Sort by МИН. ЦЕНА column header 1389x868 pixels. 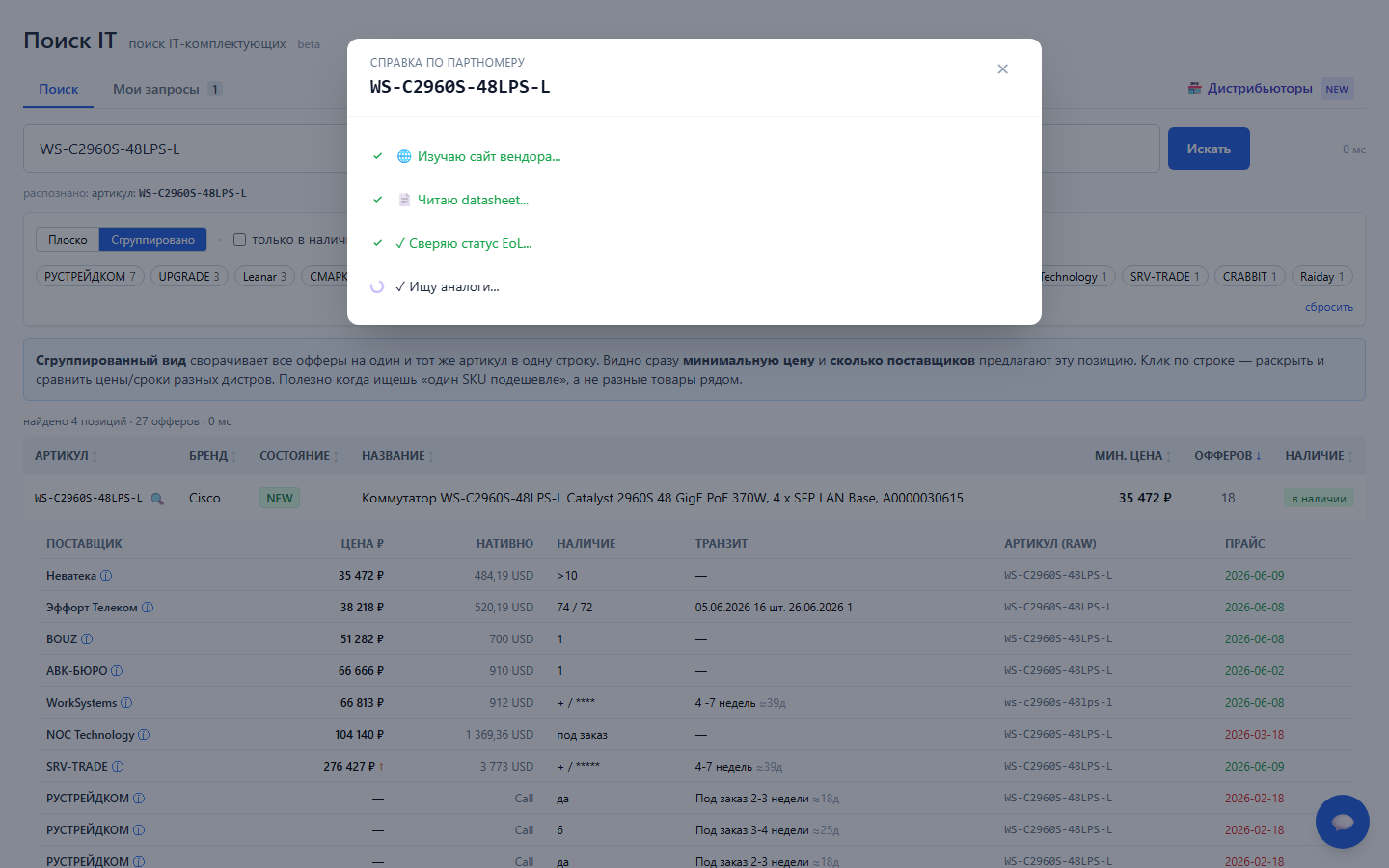click(1132, 456)
